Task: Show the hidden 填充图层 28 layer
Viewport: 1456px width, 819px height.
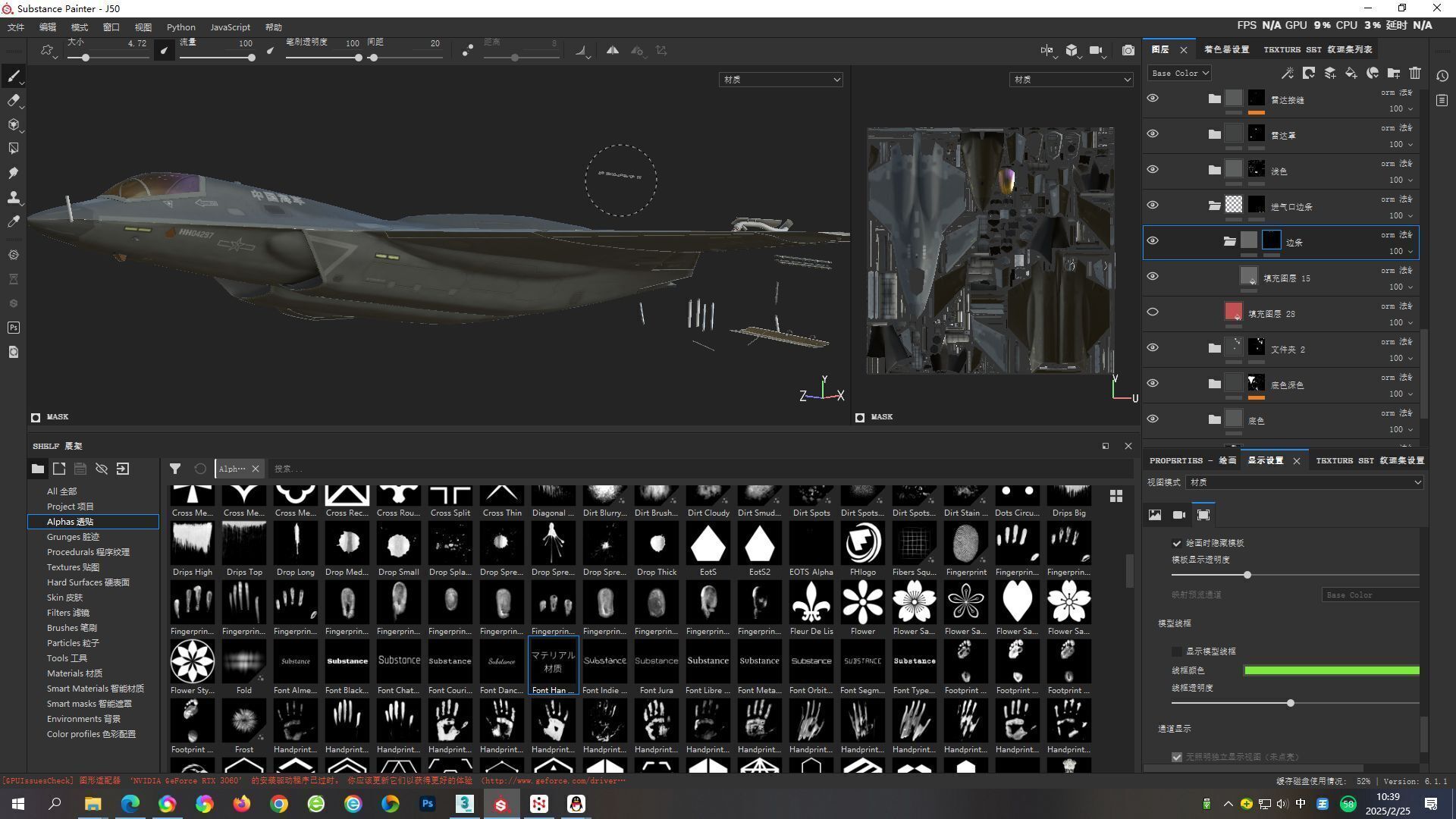Action: click(x=1153, y=312)
